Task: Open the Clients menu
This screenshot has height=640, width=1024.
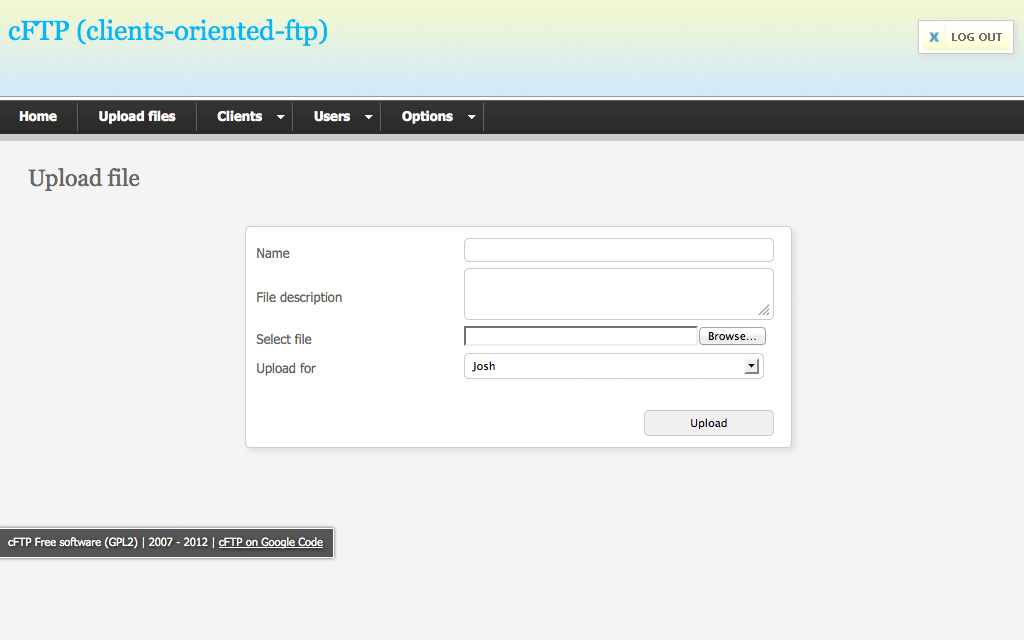Action: 239,117
